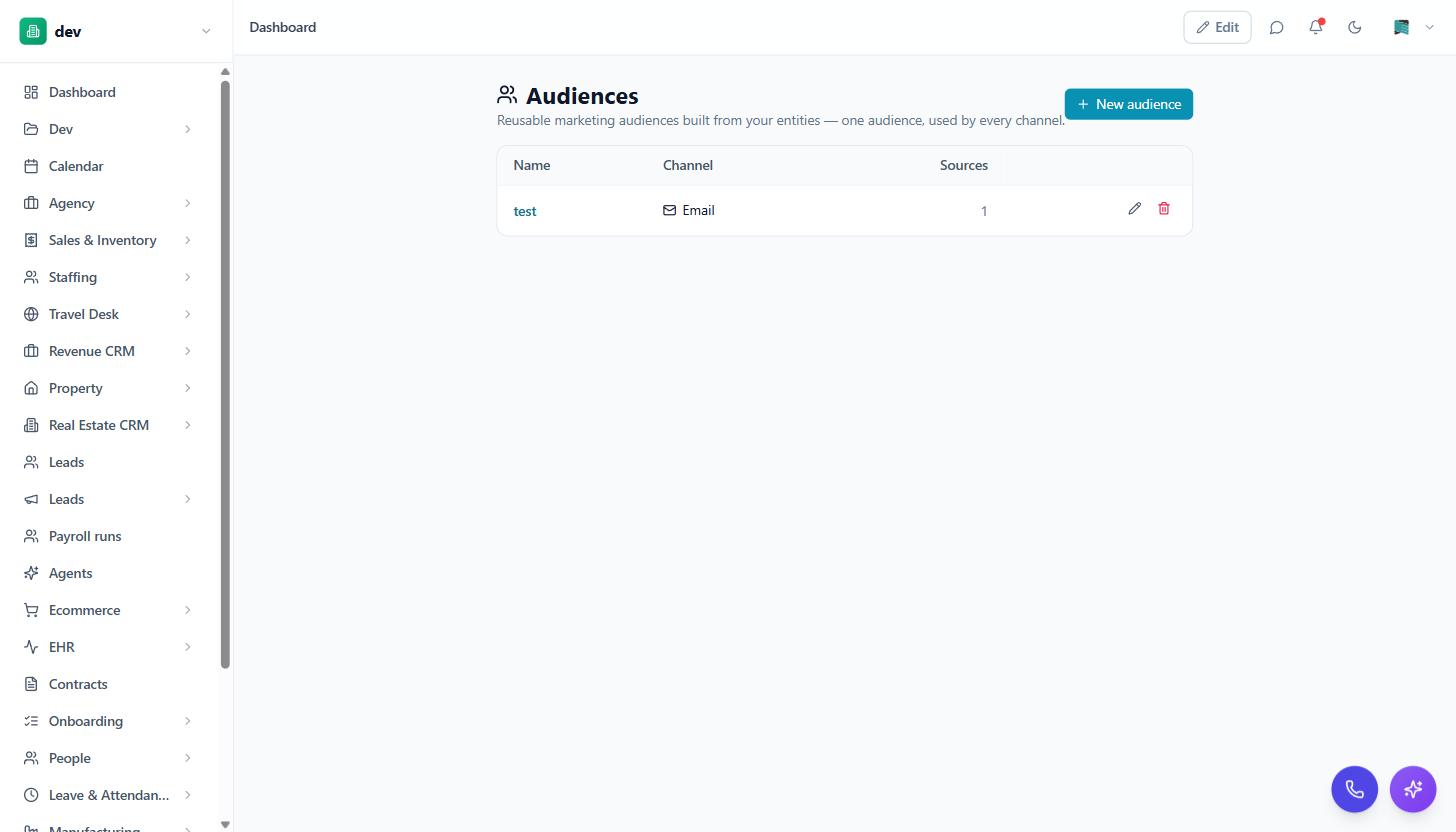Toggle dark mode with the moon icon
The image size is (1456, 832).
1355,28
